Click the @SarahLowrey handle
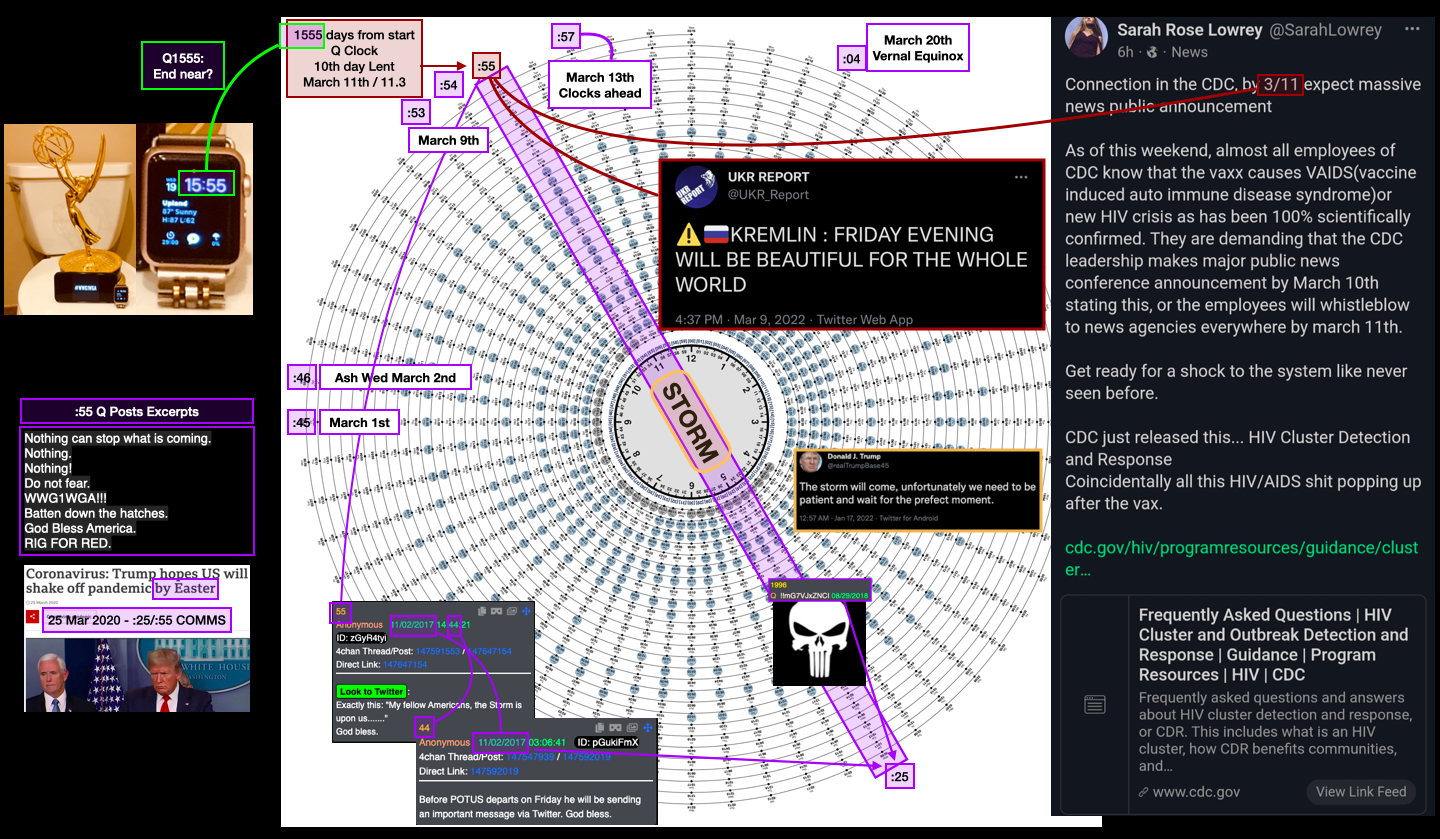 point(1325,30)
